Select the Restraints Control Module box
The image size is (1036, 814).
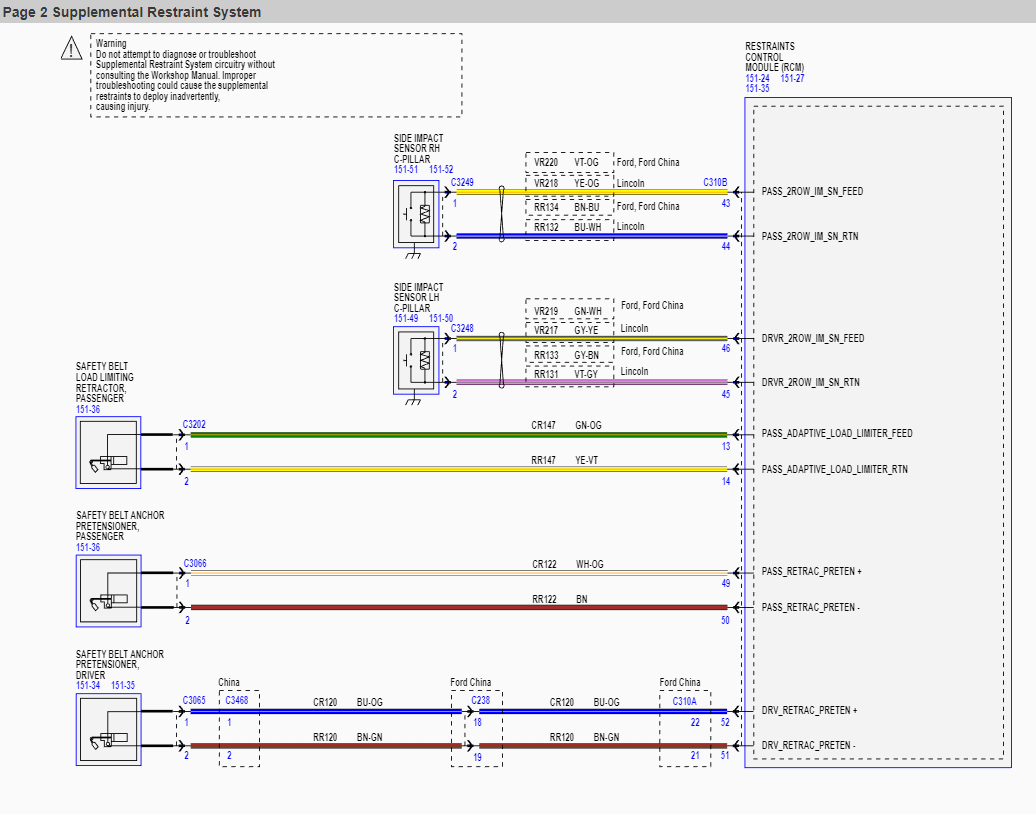pos(877,433)
